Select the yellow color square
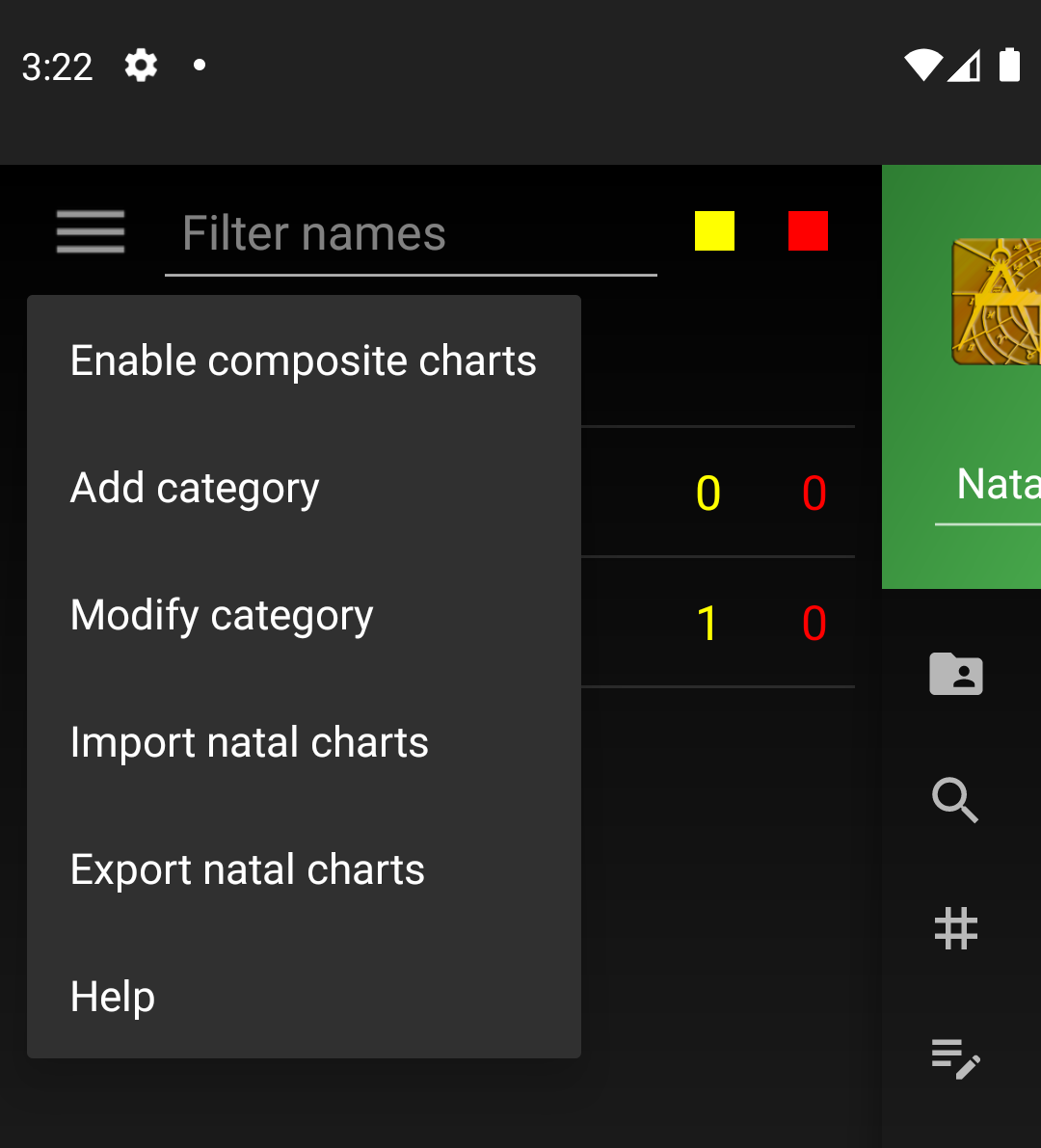The width and height of the screenshot is (1041, 1148). click(714, 230)
